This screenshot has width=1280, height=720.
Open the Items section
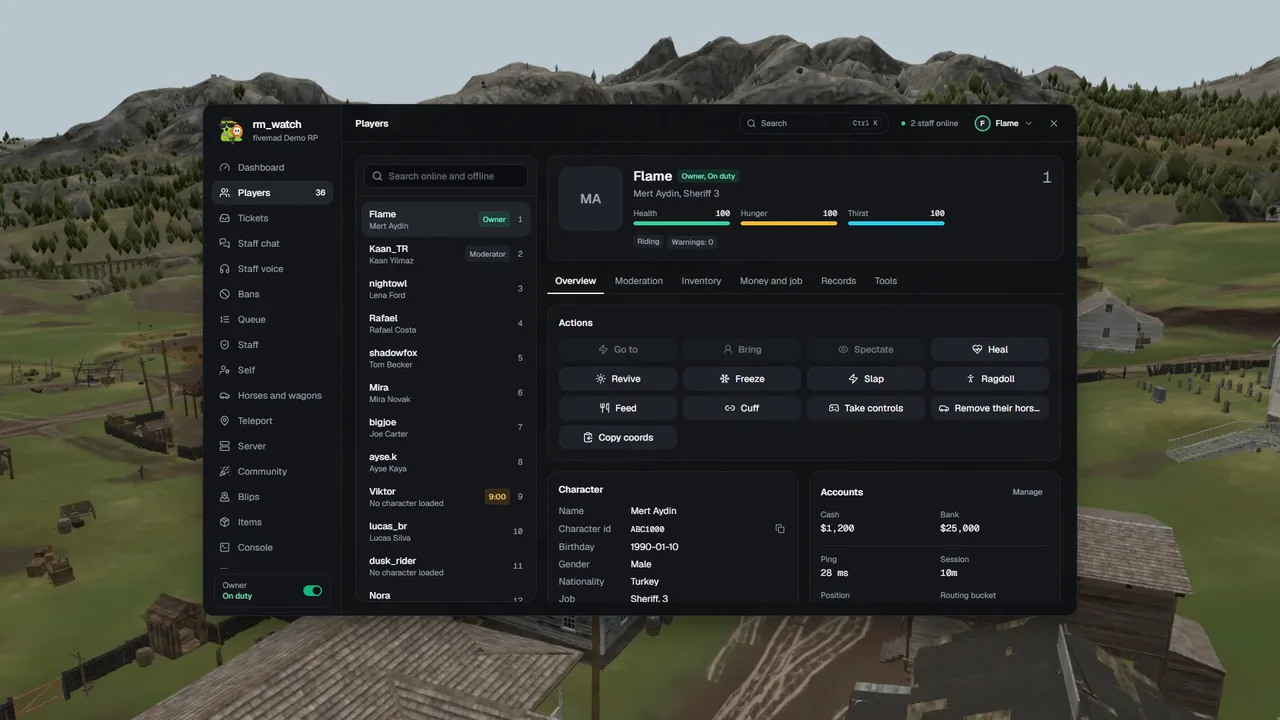pos(272,522)
